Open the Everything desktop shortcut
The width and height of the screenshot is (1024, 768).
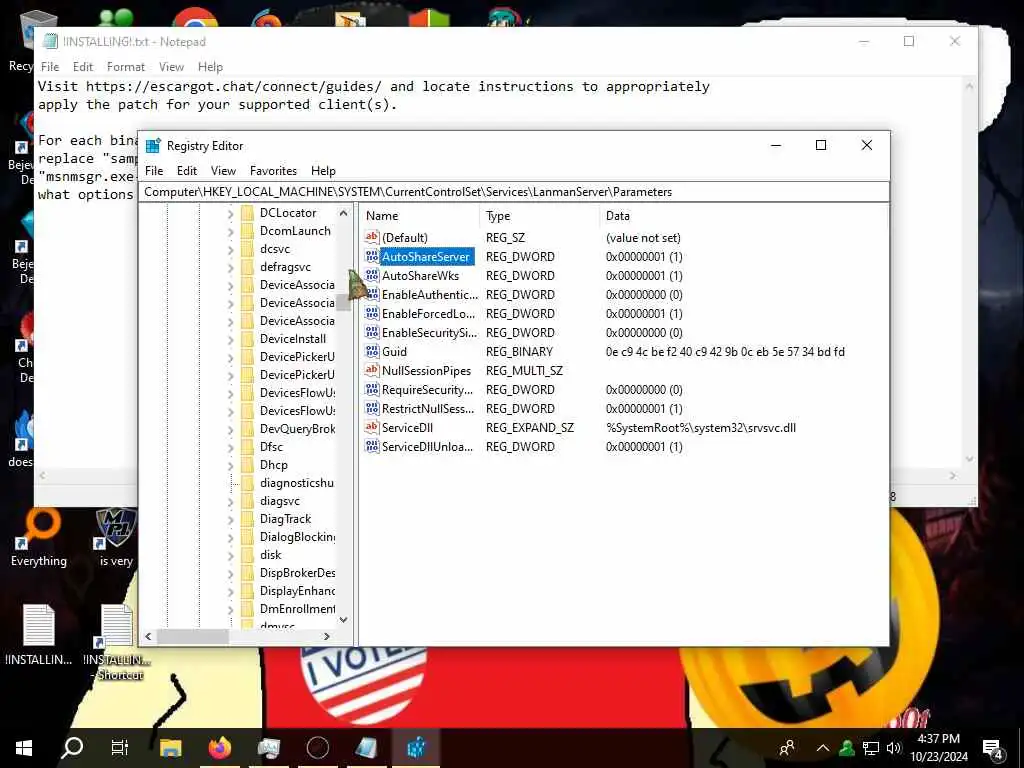pyautogui.click(x=39, y=538)
